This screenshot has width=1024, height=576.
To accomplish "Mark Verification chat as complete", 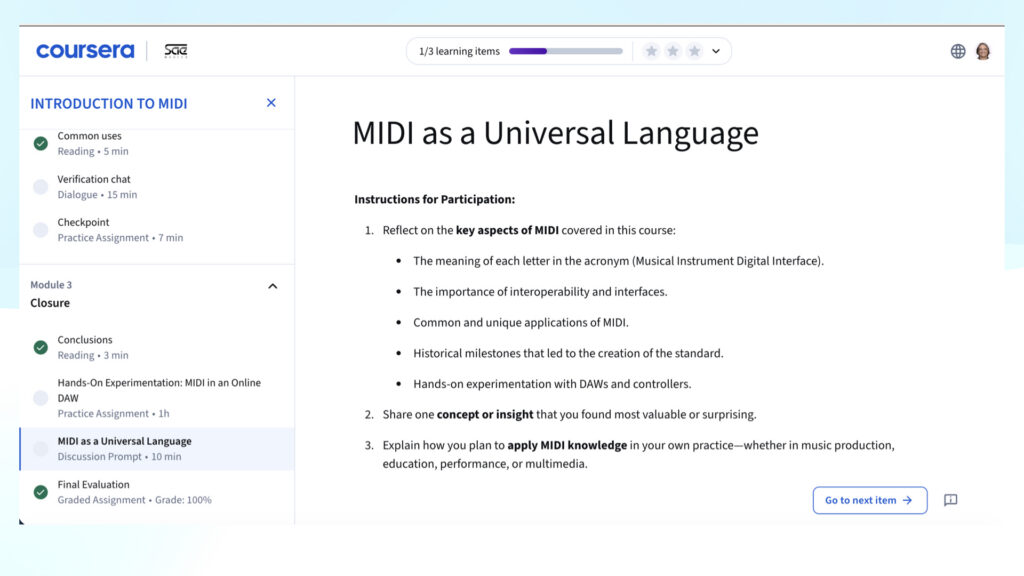I will (40, 186).
